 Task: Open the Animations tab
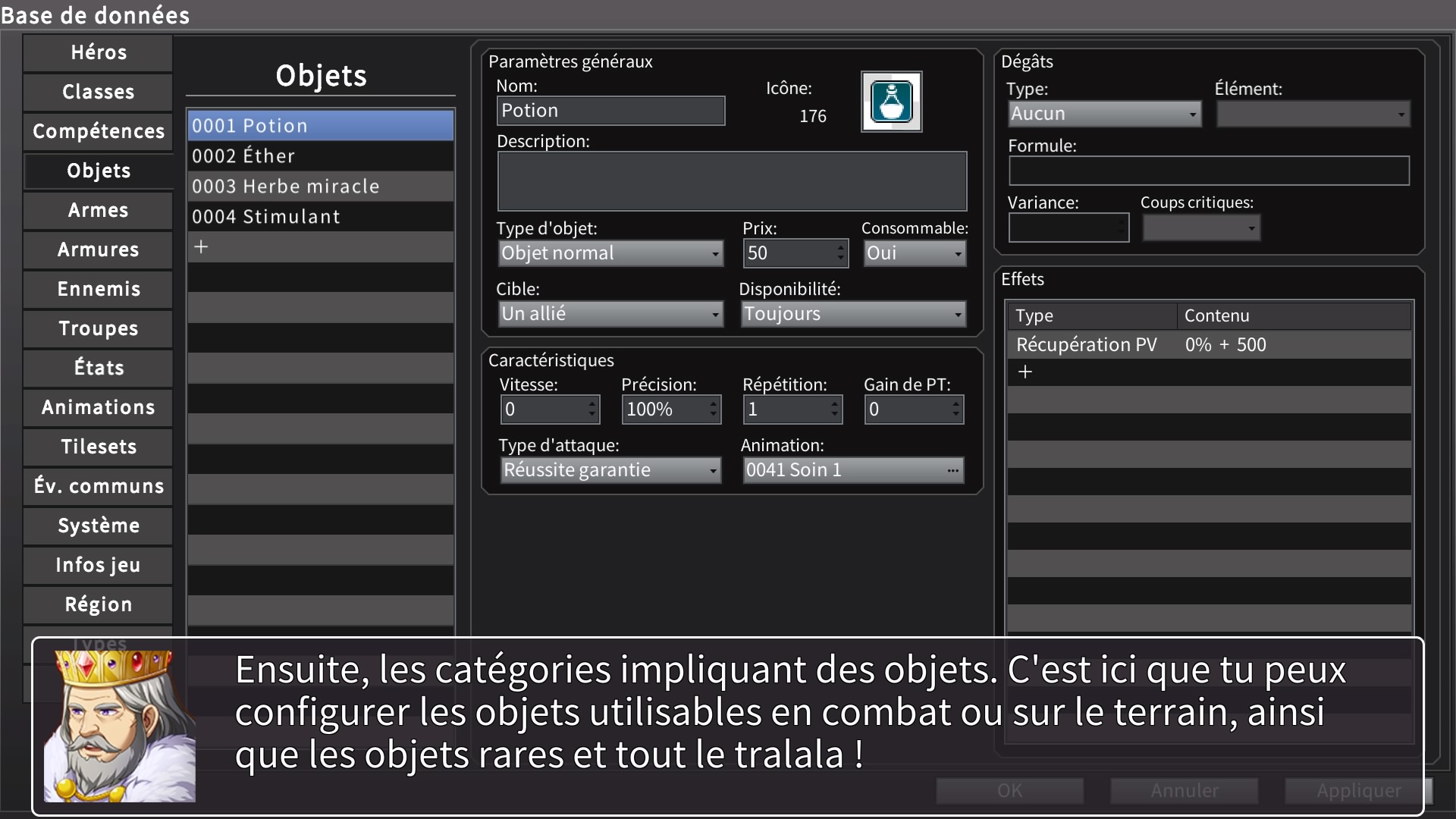pos(99,407)
